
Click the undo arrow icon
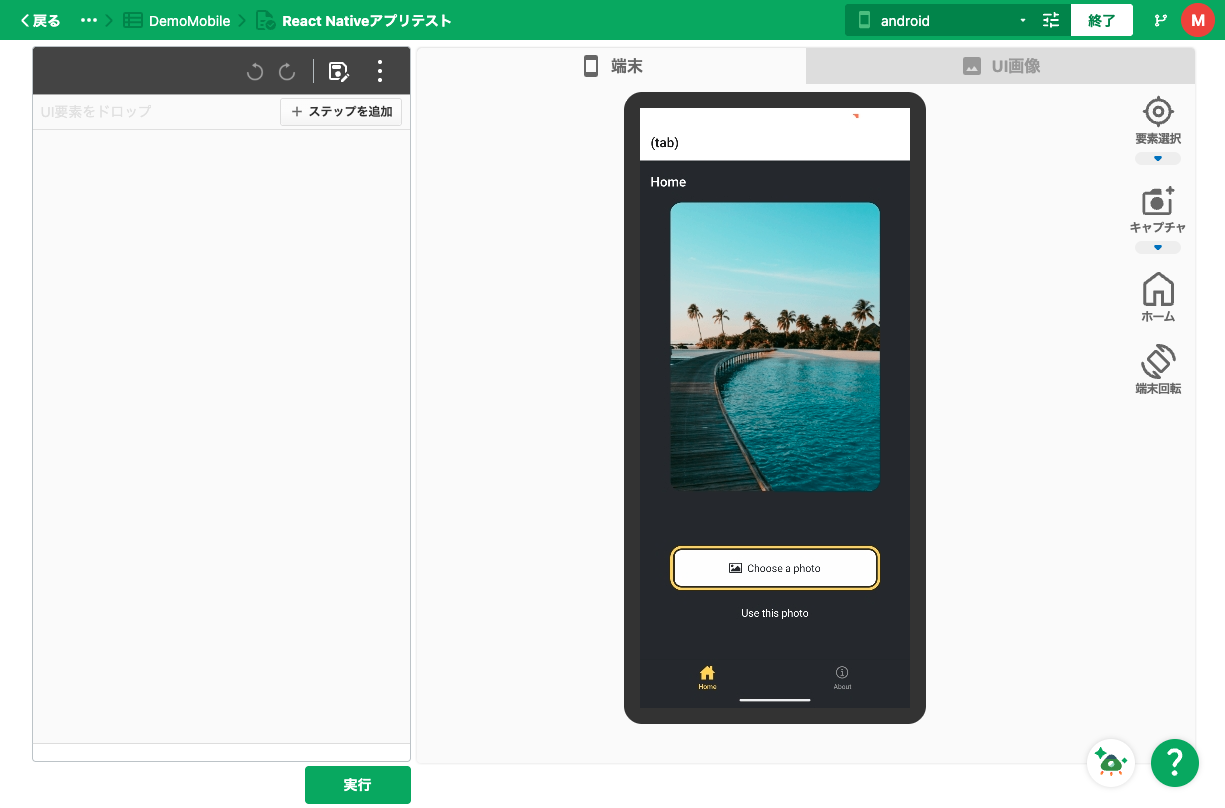click(x=255, y=71)
